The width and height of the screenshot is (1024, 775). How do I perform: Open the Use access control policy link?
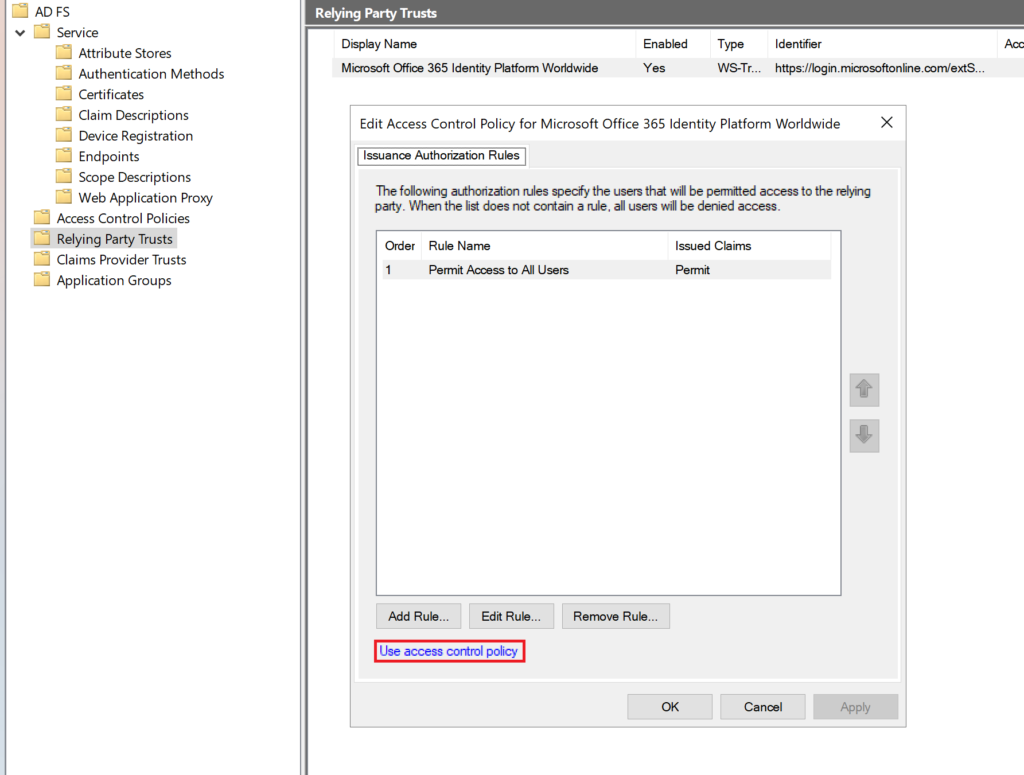pyautogui.click(x=448, y=651)
